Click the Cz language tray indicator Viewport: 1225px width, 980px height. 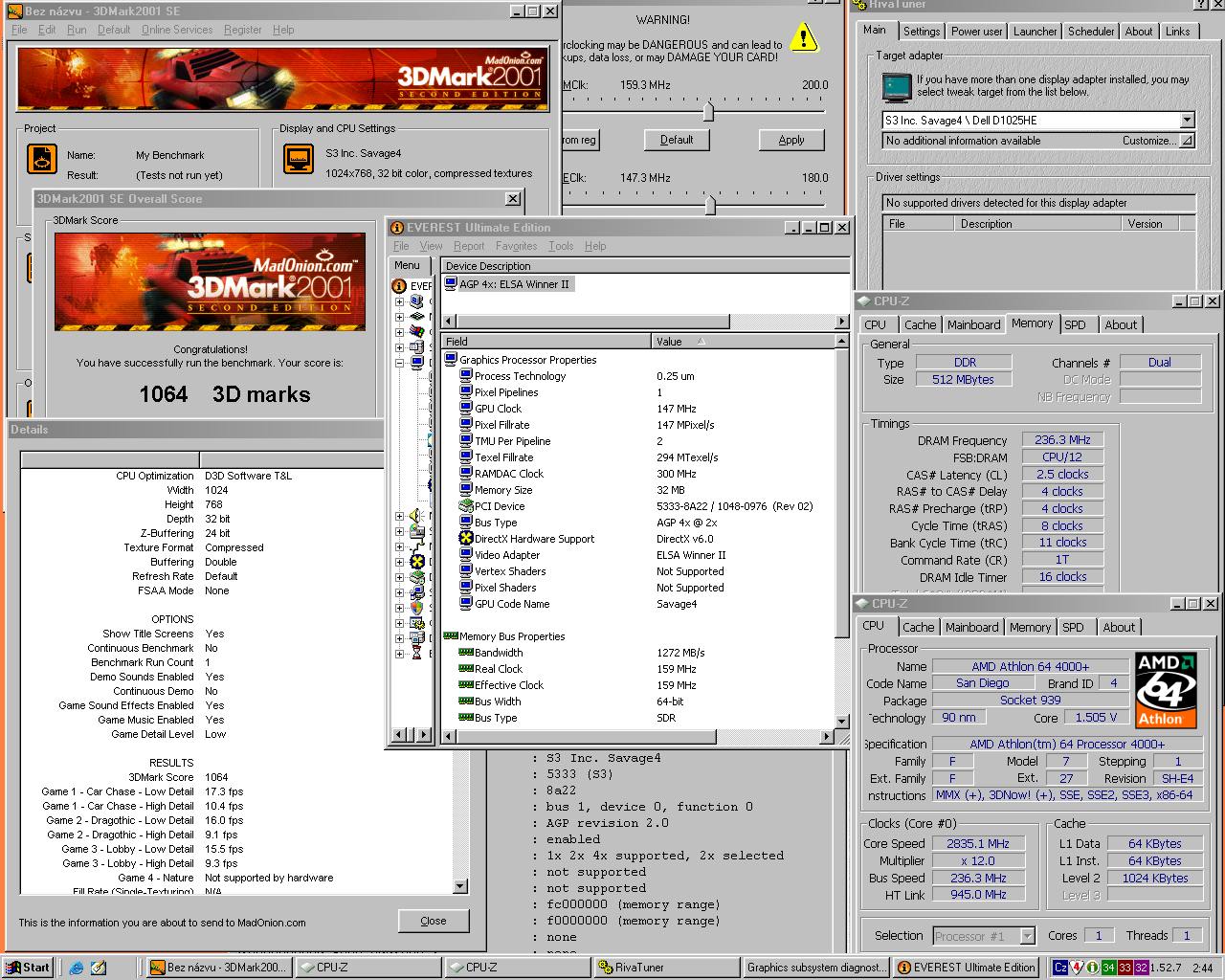pyautogui.click(x=1060, y=968)
